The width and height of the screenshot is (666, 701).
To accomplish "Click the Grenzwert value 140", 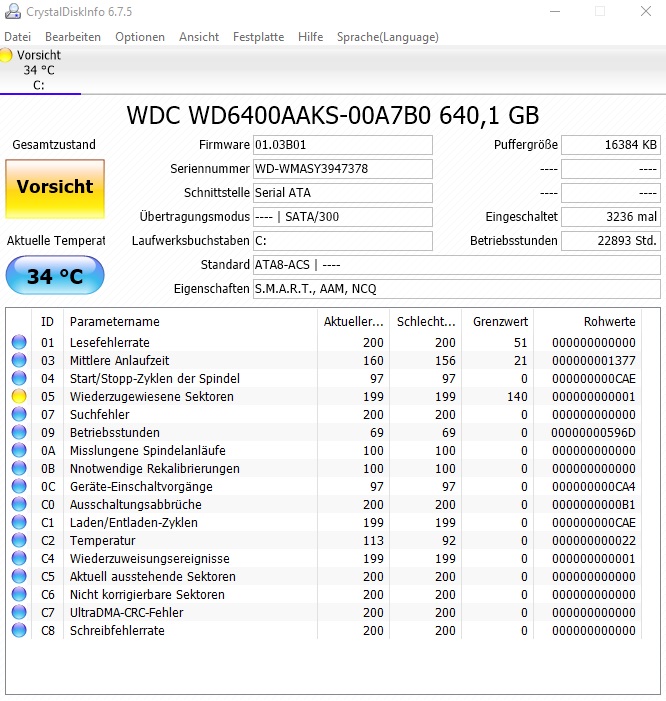I will click(517, 397).
